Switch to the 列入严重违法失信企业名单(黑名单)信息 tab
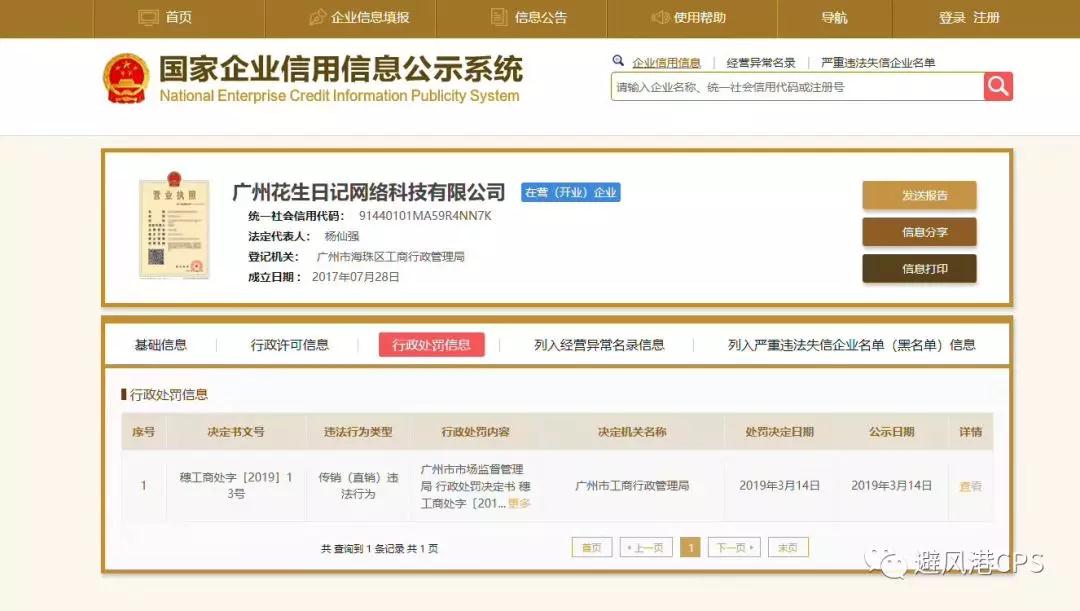This screenshot has width=1080, height=611. pos(851,345)
